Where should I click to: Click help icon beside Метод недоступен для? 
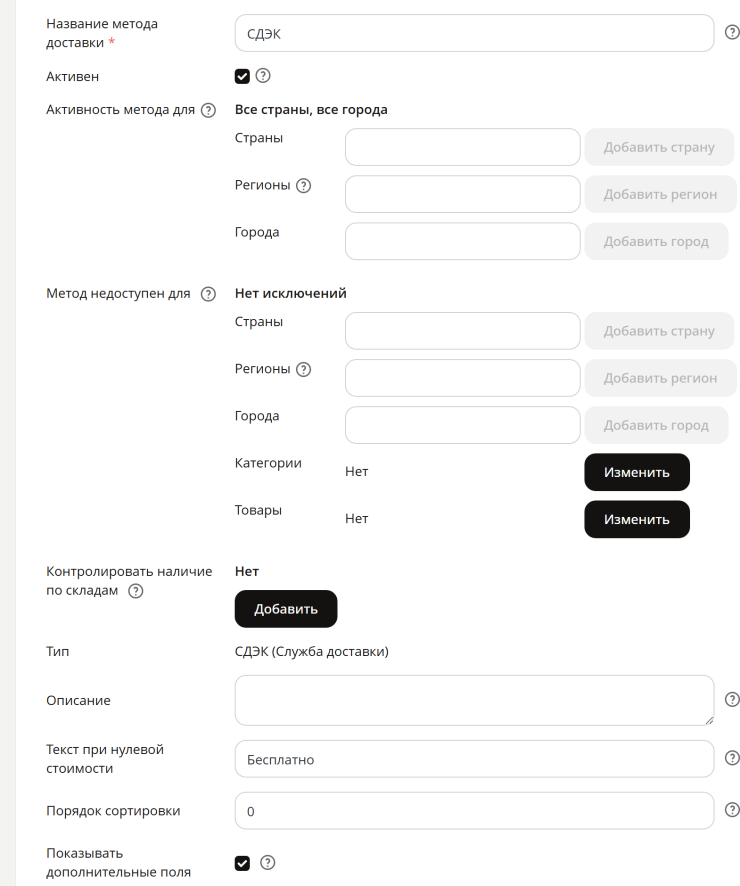pyautogui.click(x=208, y=294)
